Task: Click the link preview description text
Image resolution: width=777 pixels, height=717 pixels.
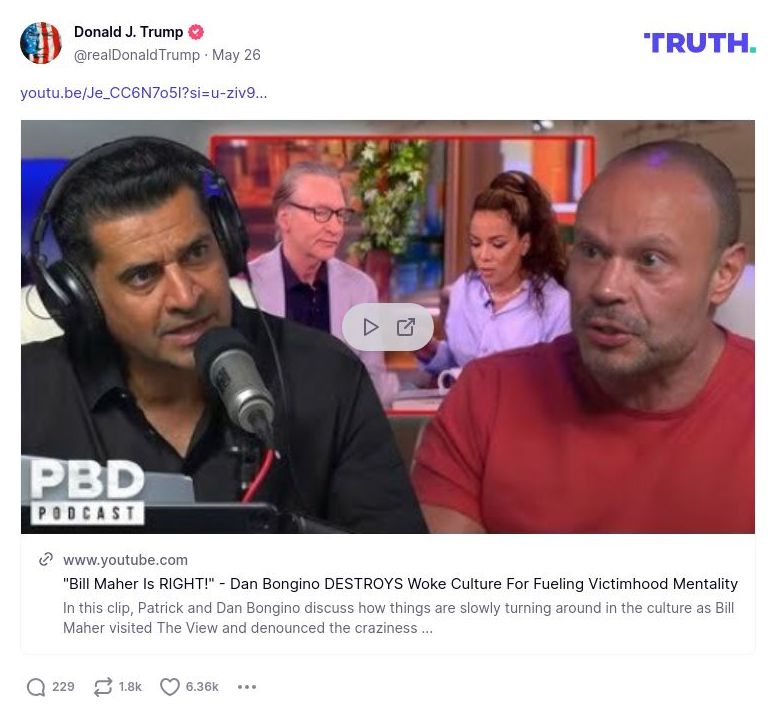Action: coord(398,618)
